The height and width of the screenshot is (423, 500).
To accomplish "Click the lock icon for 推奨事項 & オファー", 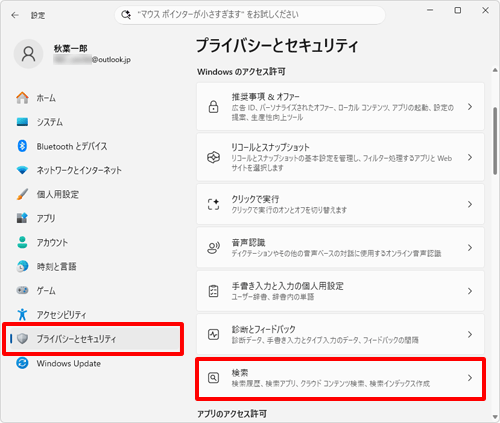I will click(213, 107).
